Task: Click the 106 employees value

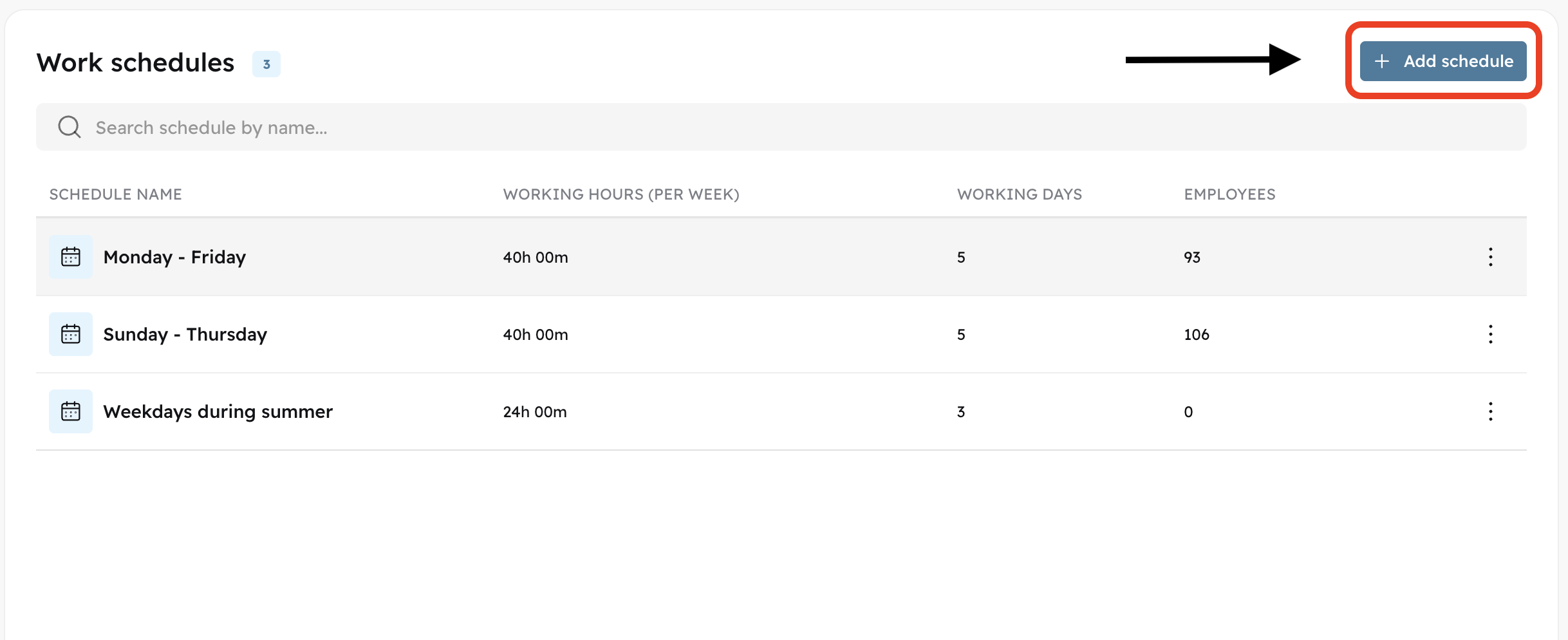Action: (1197, 334)
